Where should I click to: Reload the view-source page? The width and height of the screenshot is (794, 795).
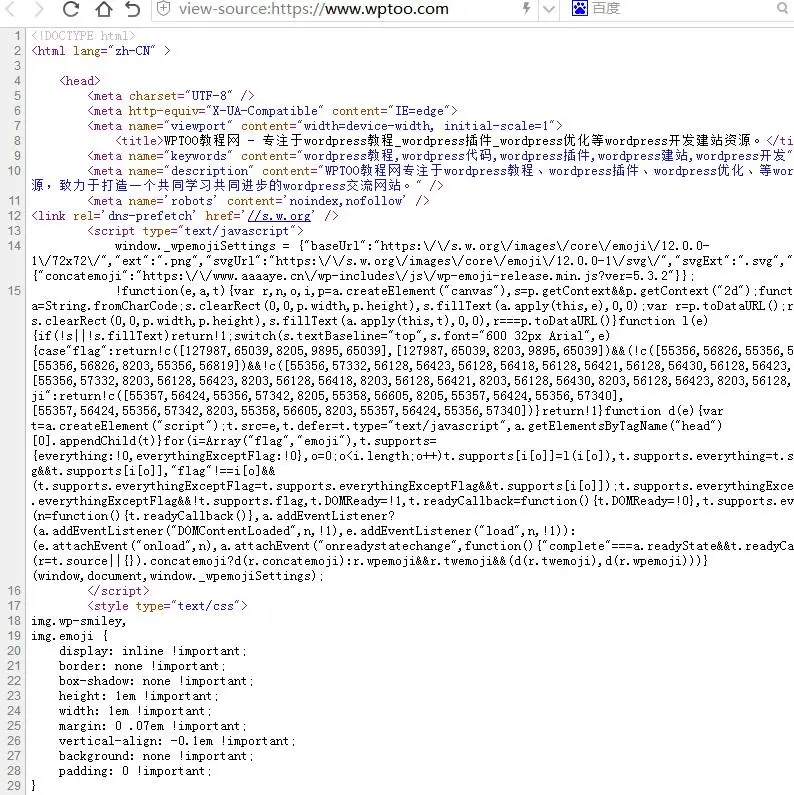(x=70, y=9)
